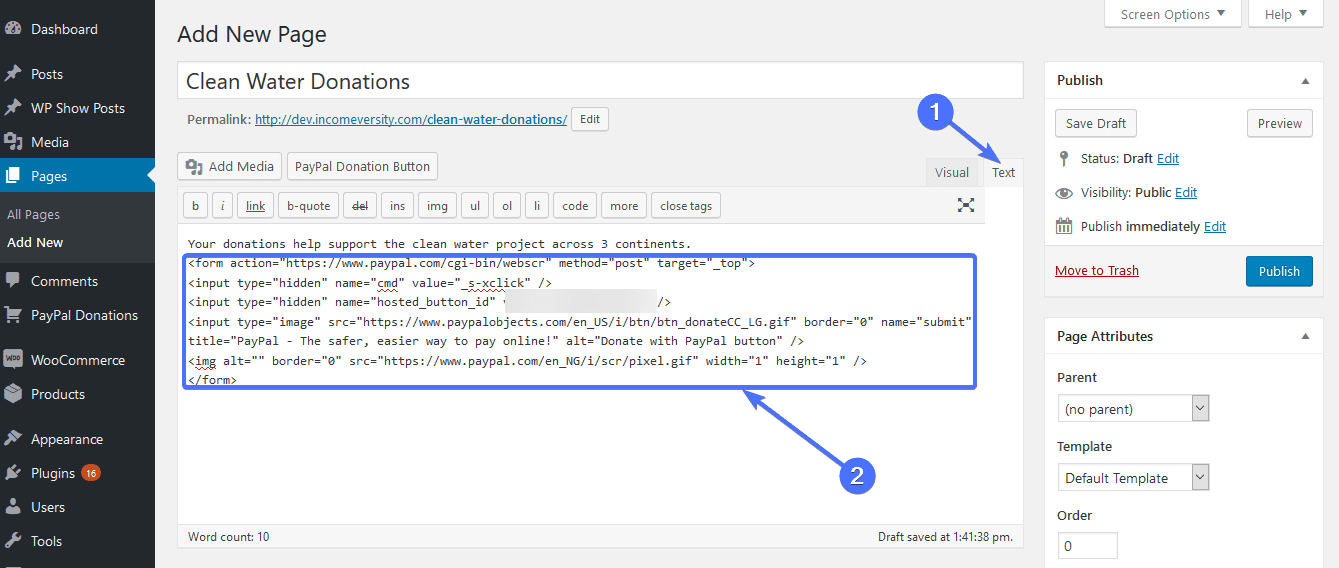Click the Plugins update count badge

pyautogui.click(x=91, y=473)
